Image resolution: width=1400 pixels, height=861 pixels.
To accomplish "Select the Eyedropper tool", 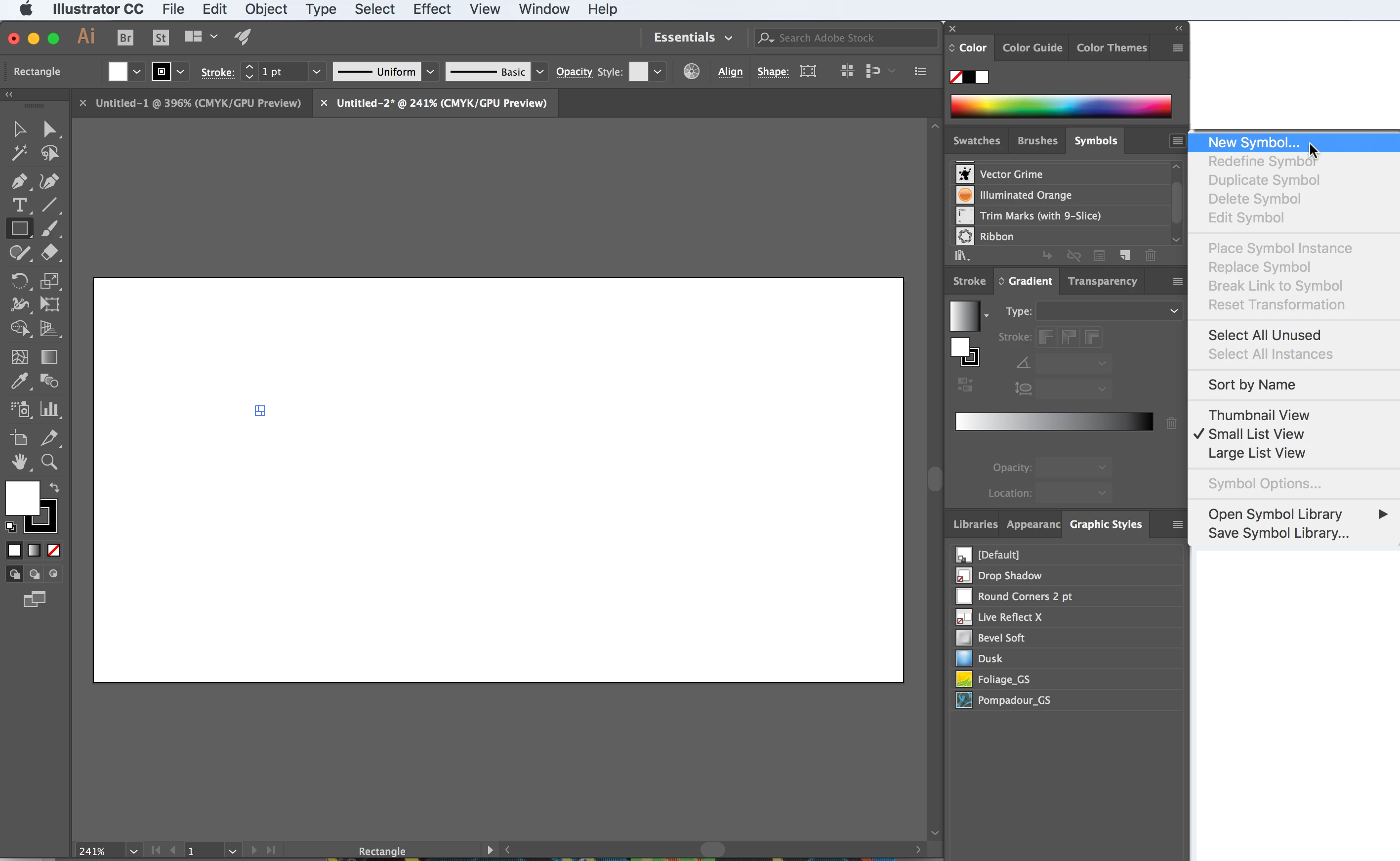I will point(19,381).
